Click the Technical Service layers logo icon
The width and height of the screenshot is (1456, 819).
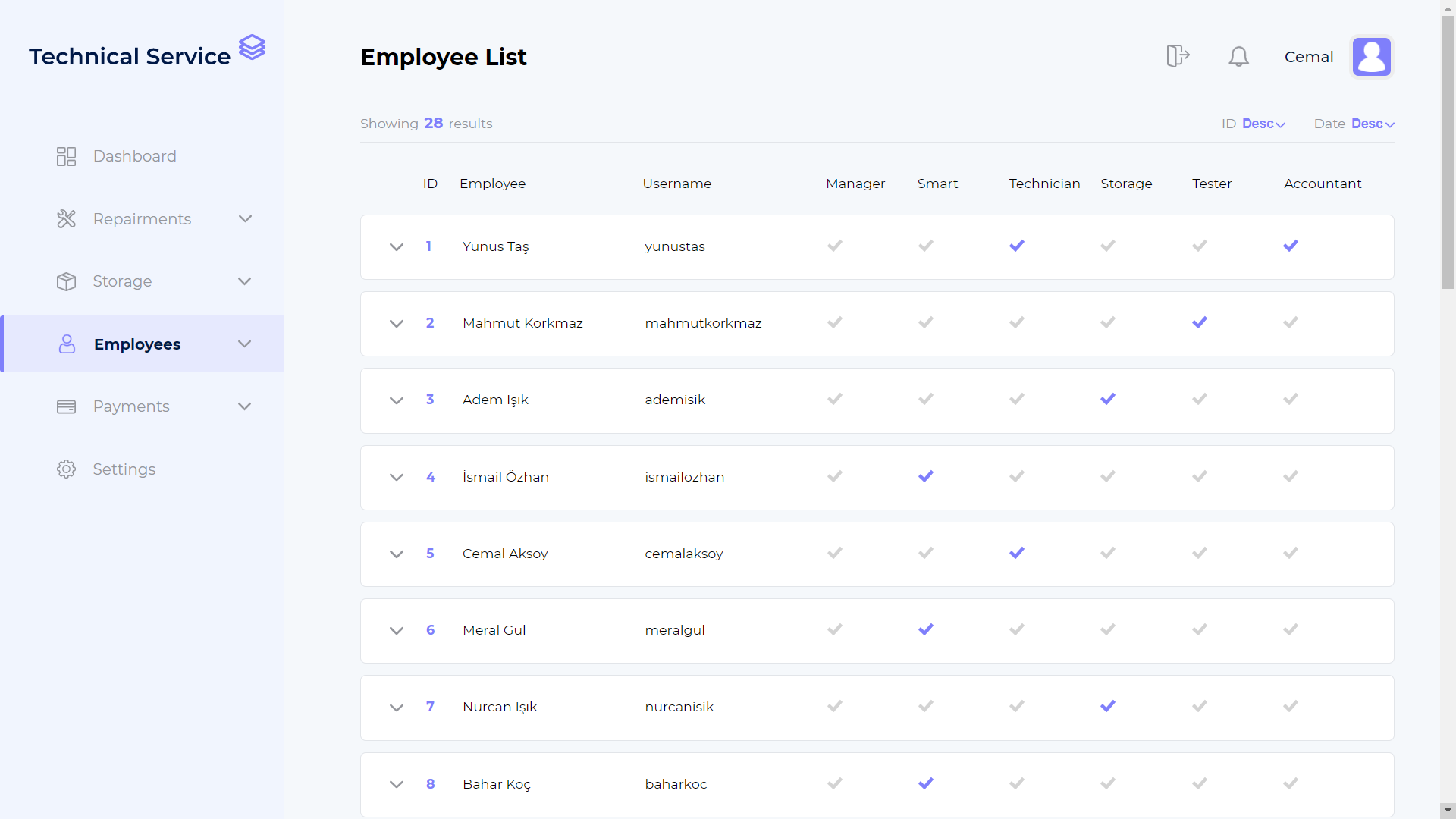point(252,47)
